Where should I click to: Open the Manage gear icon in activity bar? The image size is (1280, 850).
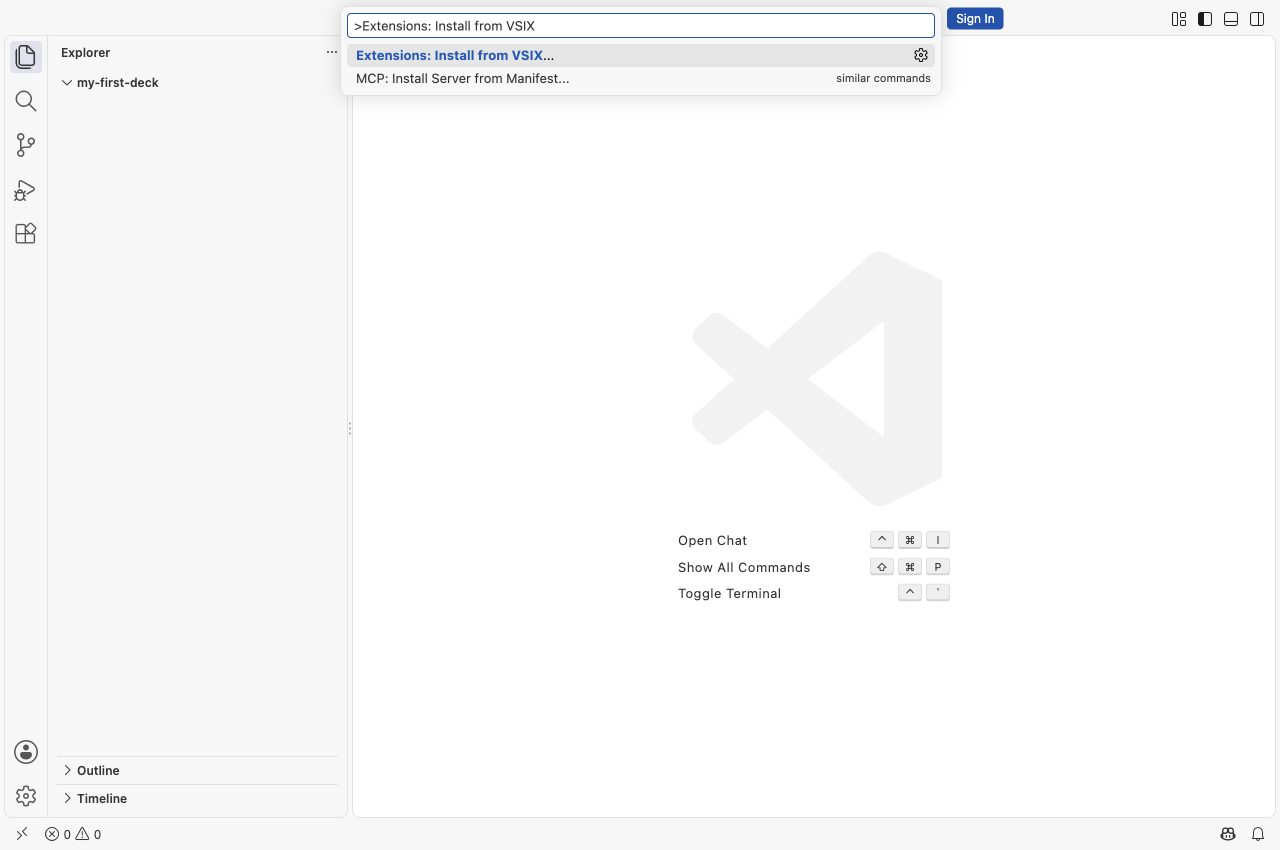pos(26,796)
